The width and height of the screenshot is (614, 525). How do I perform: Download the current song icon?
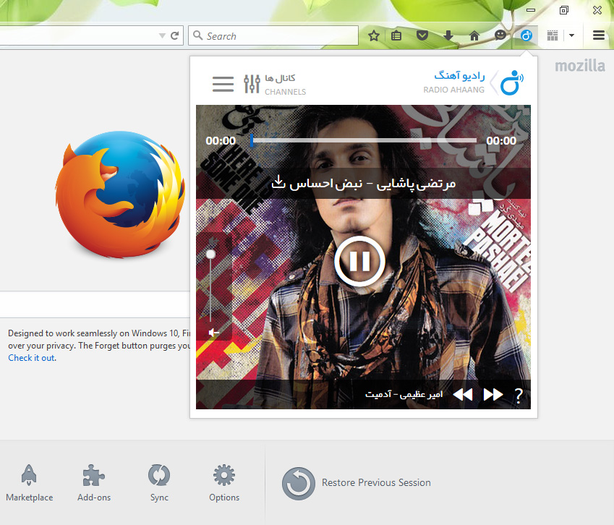tap(278, 182)
